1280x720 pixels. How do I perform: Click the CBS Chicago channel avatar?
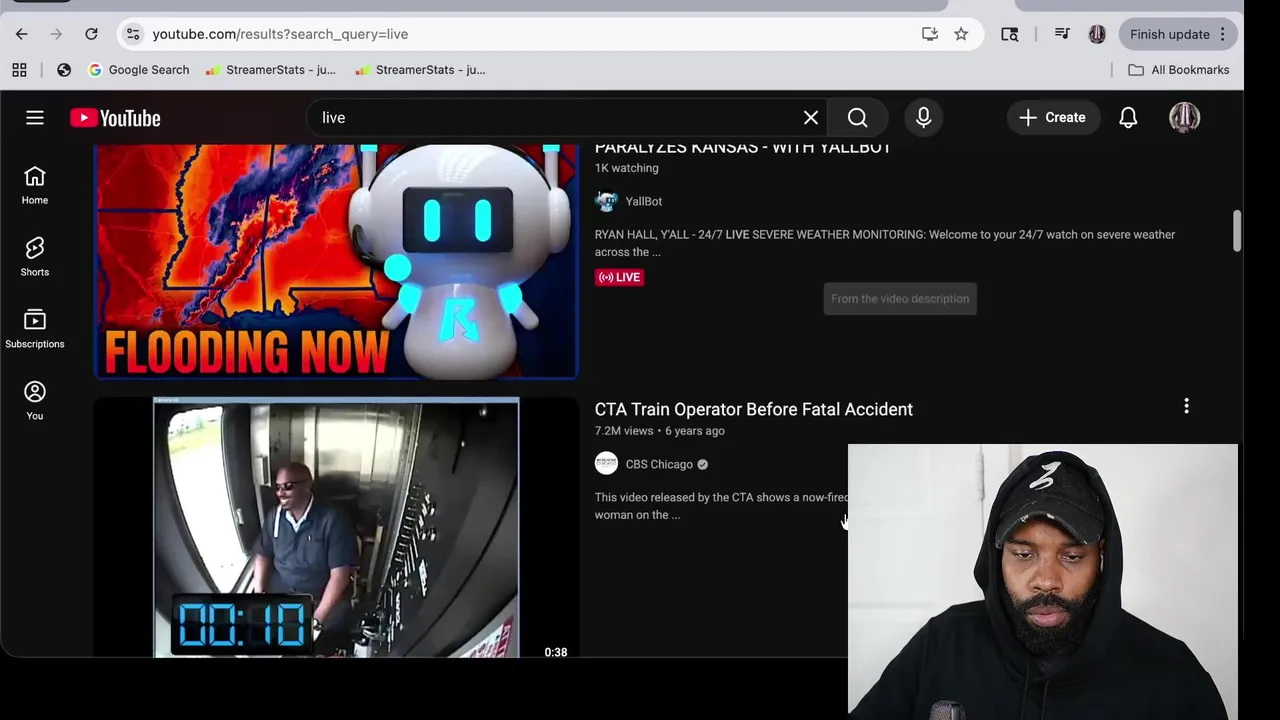pos(606,464)
